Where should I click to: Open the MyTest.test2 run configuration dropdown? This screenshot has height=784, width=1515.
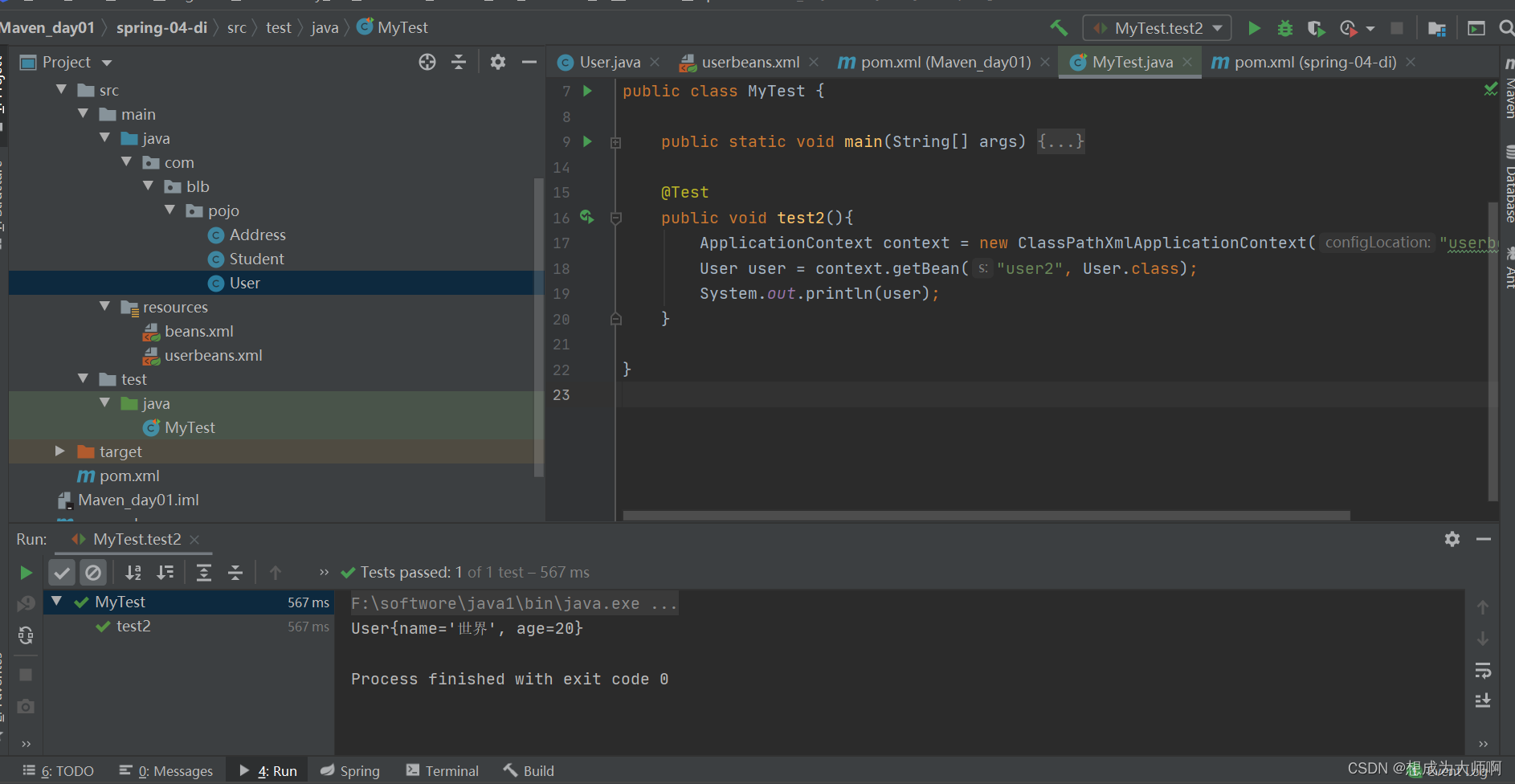(x=1157, y=28)
